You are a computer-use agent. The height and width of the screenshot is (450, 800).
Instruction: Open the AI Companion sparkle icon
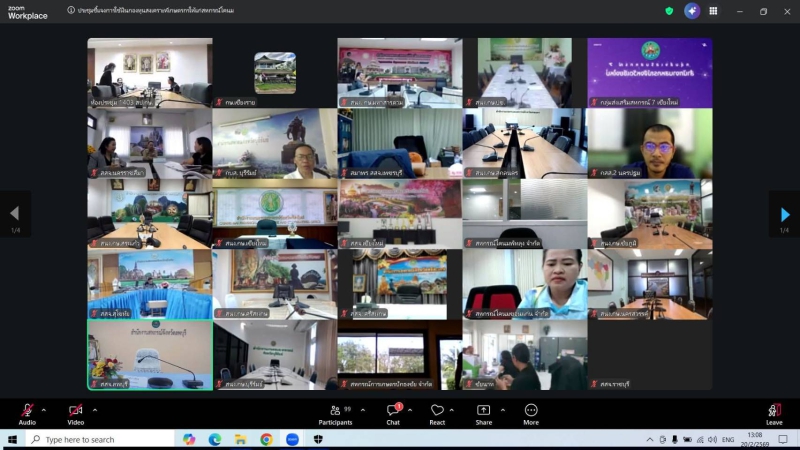[x=692, y=11]
